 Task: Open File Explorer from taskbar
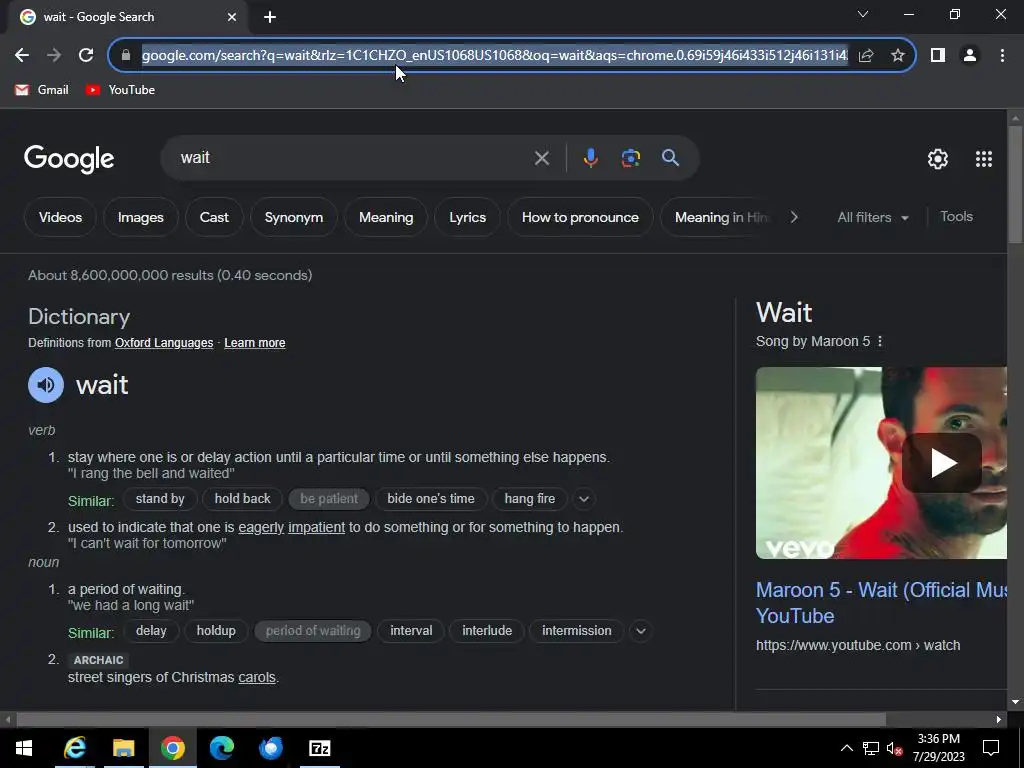(x=123, y=748)
